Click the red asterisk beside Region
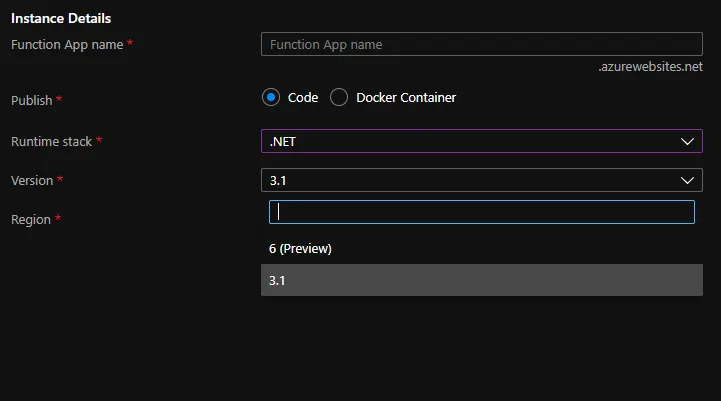 coord(58,219)
